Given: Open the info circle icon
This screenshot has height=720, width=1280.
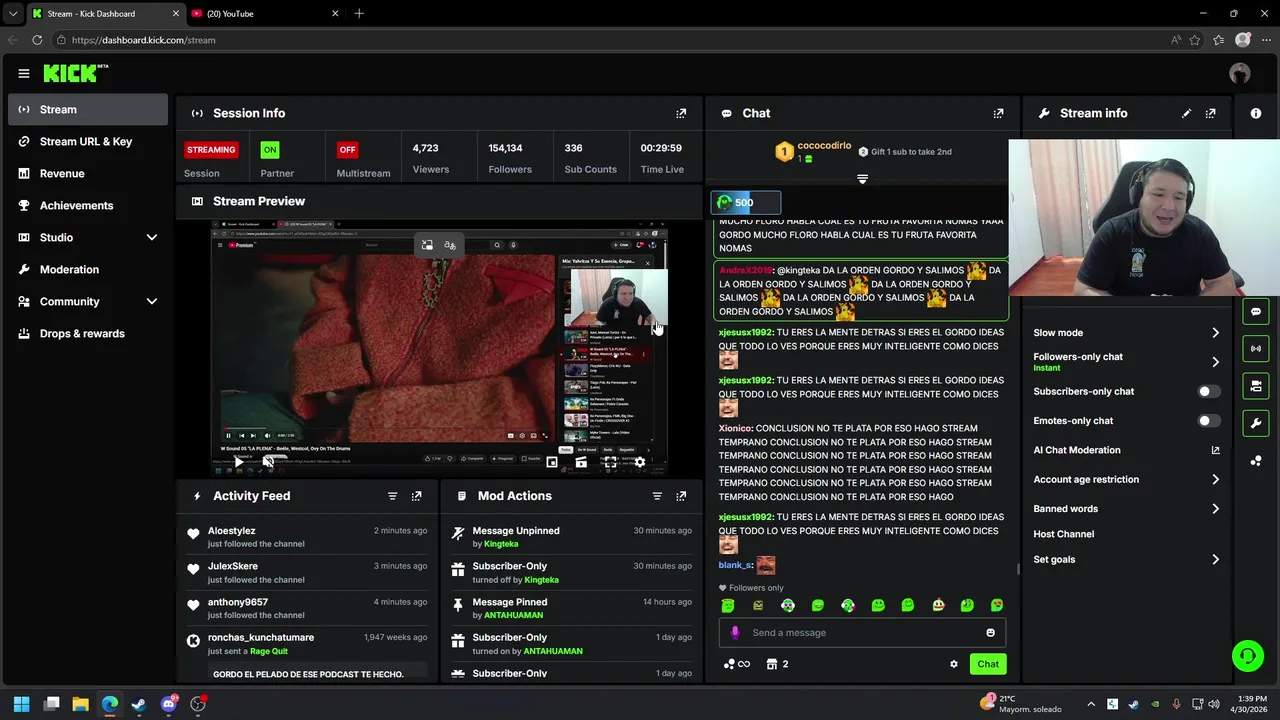Looking at the screenshot, I should point(1256,113).
